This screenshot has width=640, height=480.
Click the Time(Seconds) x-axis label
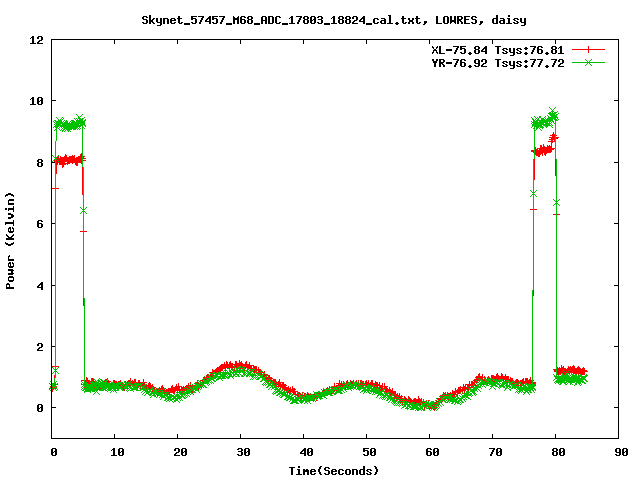coord(334,471)
